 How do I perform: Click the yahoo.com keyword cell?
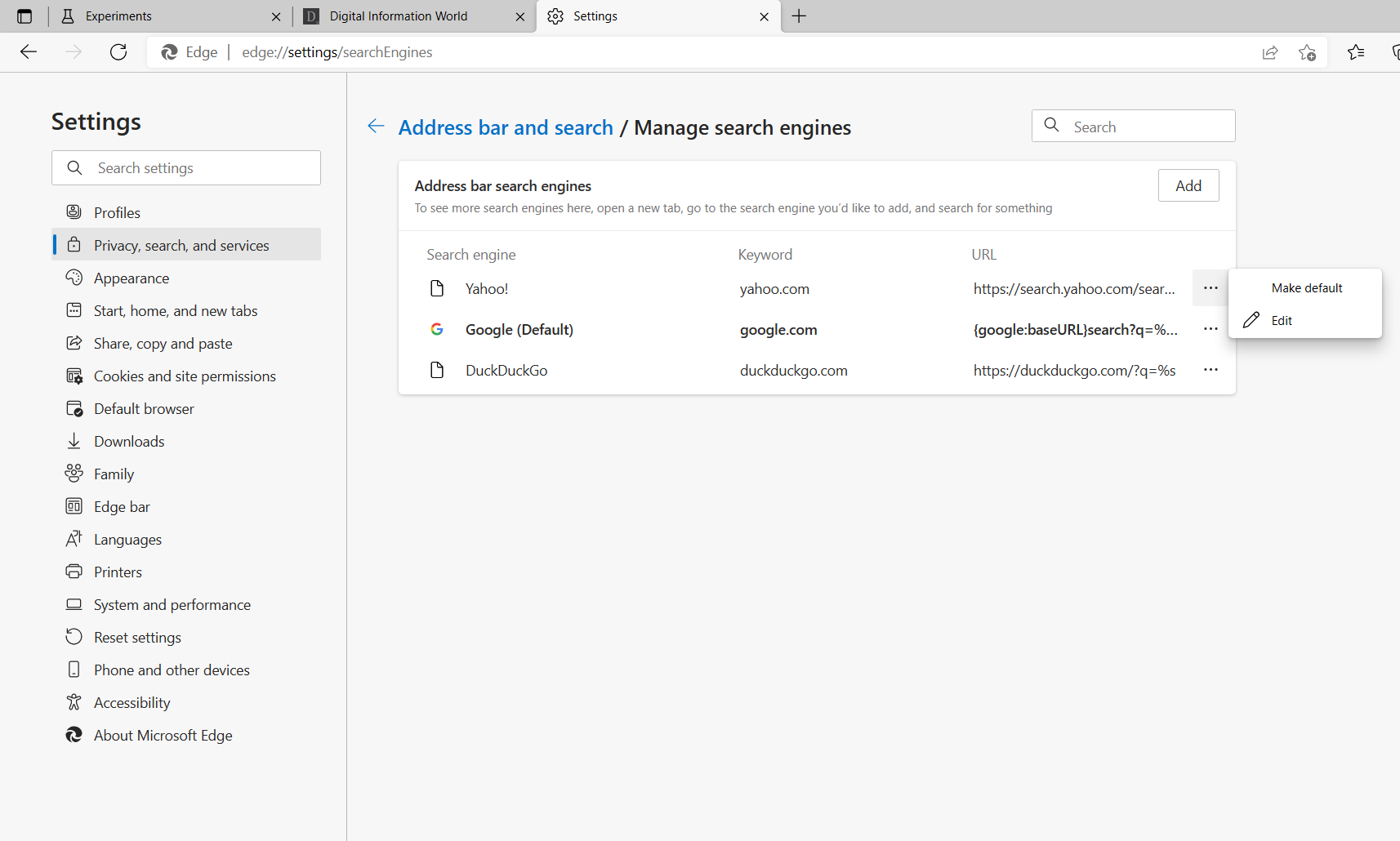pos(774,288)
